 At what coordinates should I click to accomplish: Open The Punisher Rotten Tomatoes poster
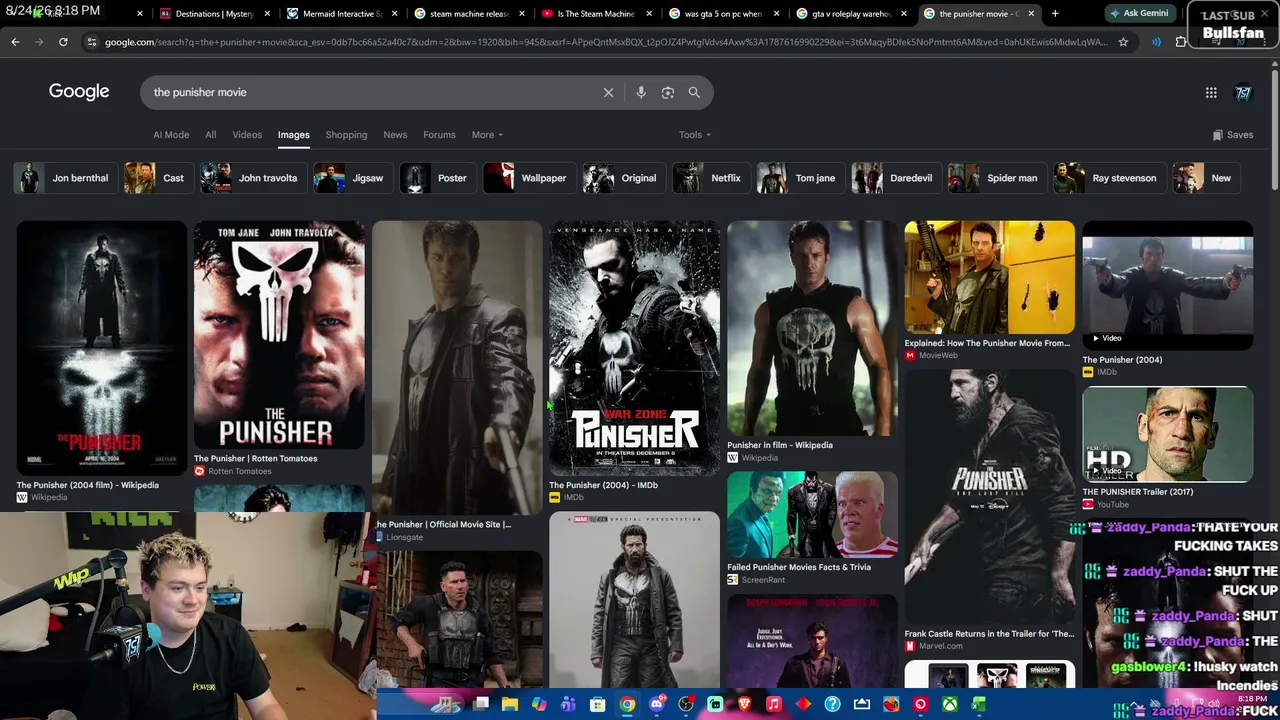[279, 335]
